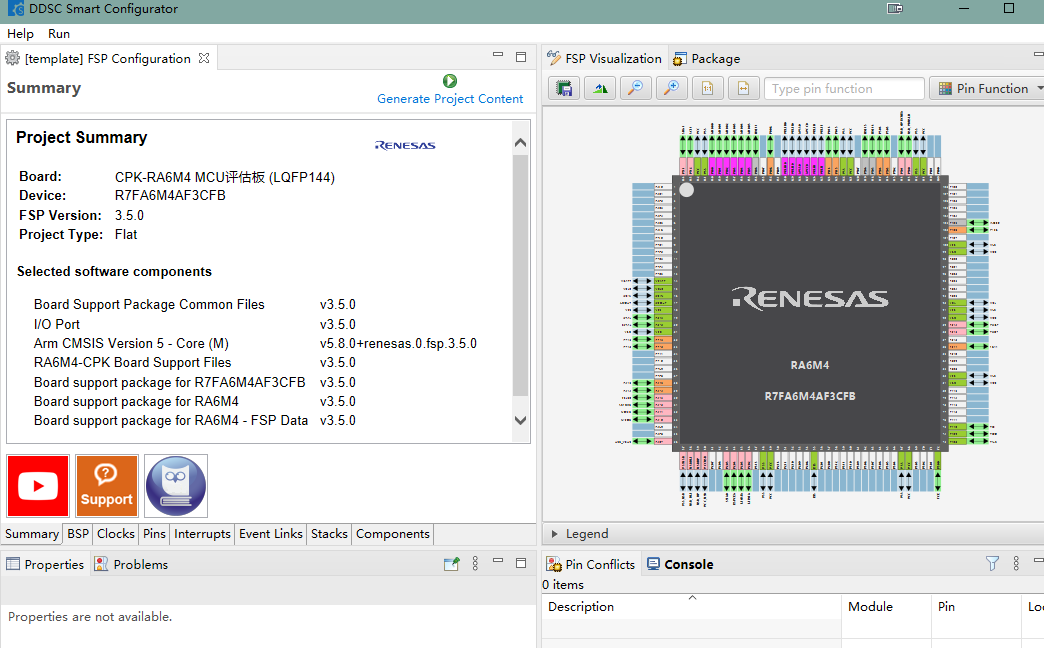The height and width of the screenshot is (648, 1044).
Task: Open Properties panel view menu
Action: tap(476, 564)
